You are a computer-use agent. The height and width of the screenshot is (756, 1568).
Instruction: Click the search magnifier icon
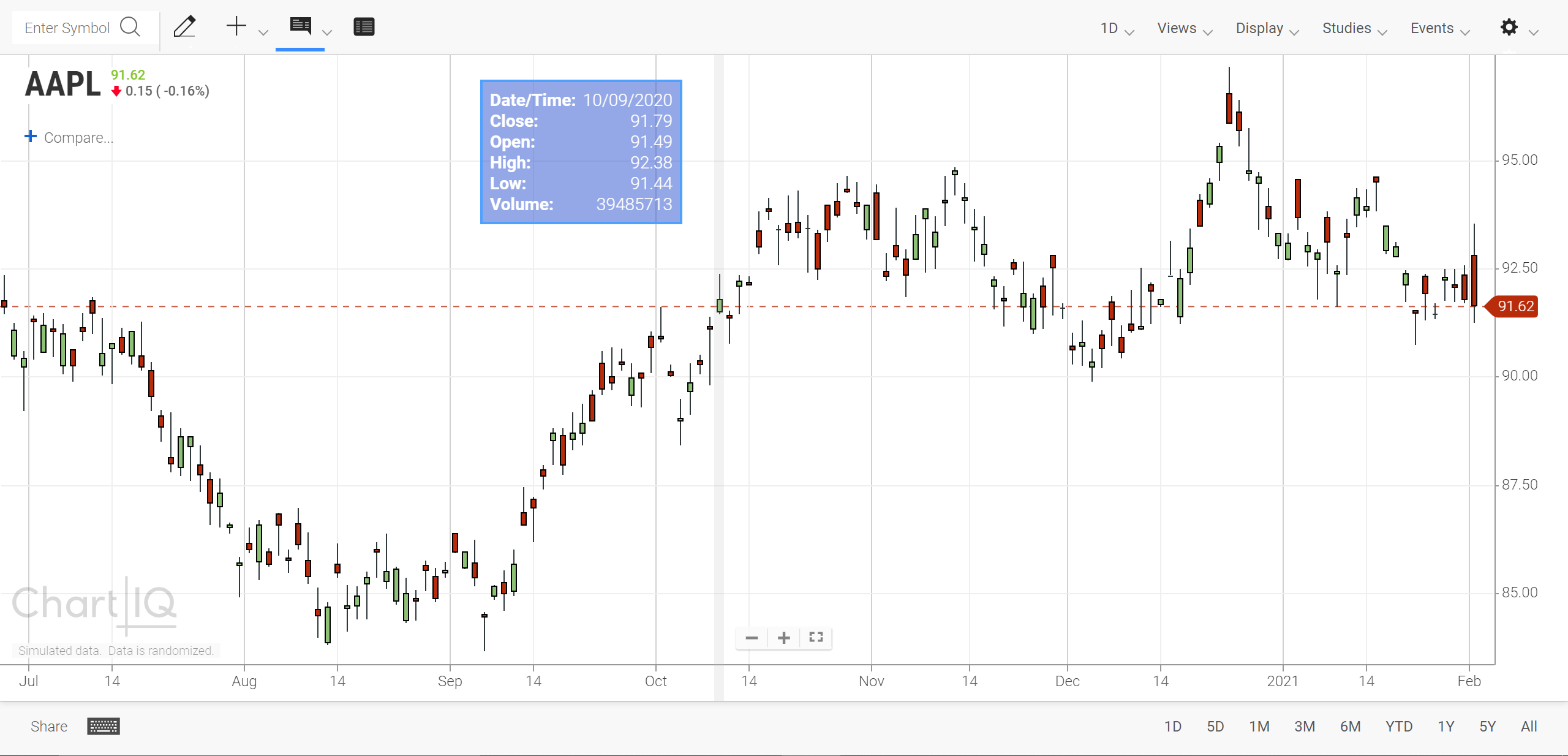point(130,27)
